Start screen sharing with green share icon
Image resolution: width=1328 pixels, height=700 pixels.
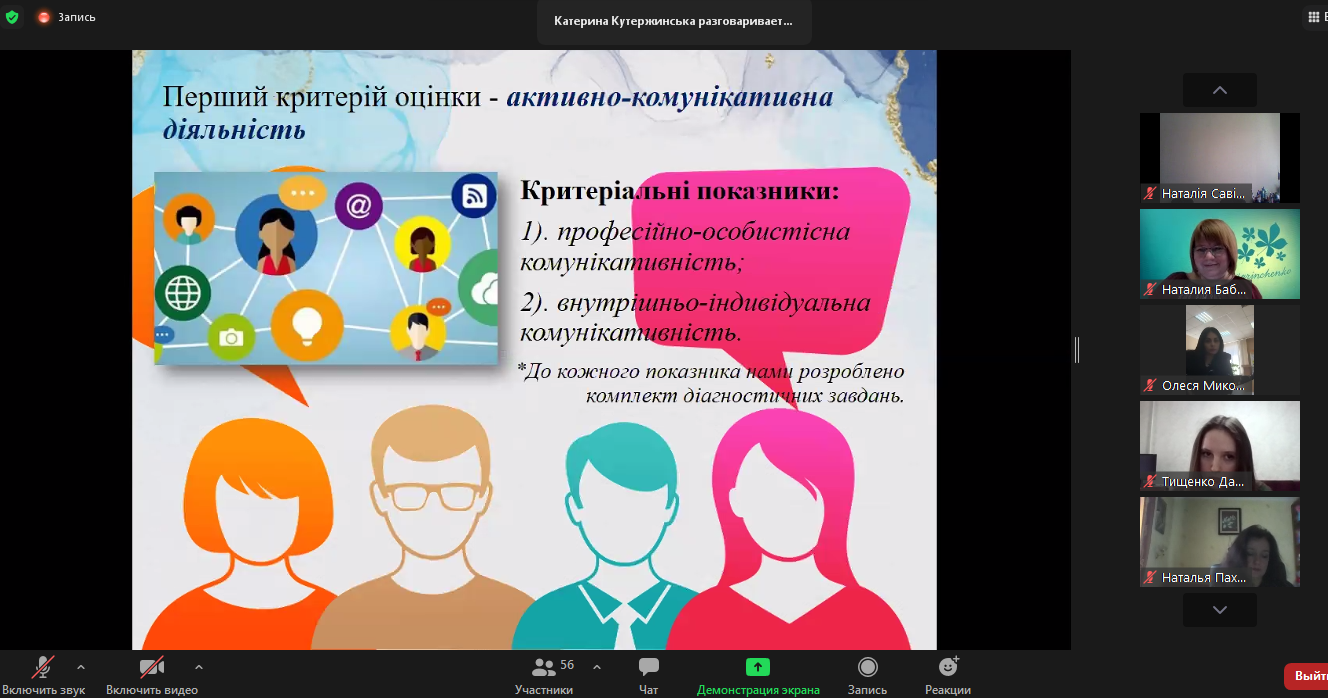click(757, 667)
